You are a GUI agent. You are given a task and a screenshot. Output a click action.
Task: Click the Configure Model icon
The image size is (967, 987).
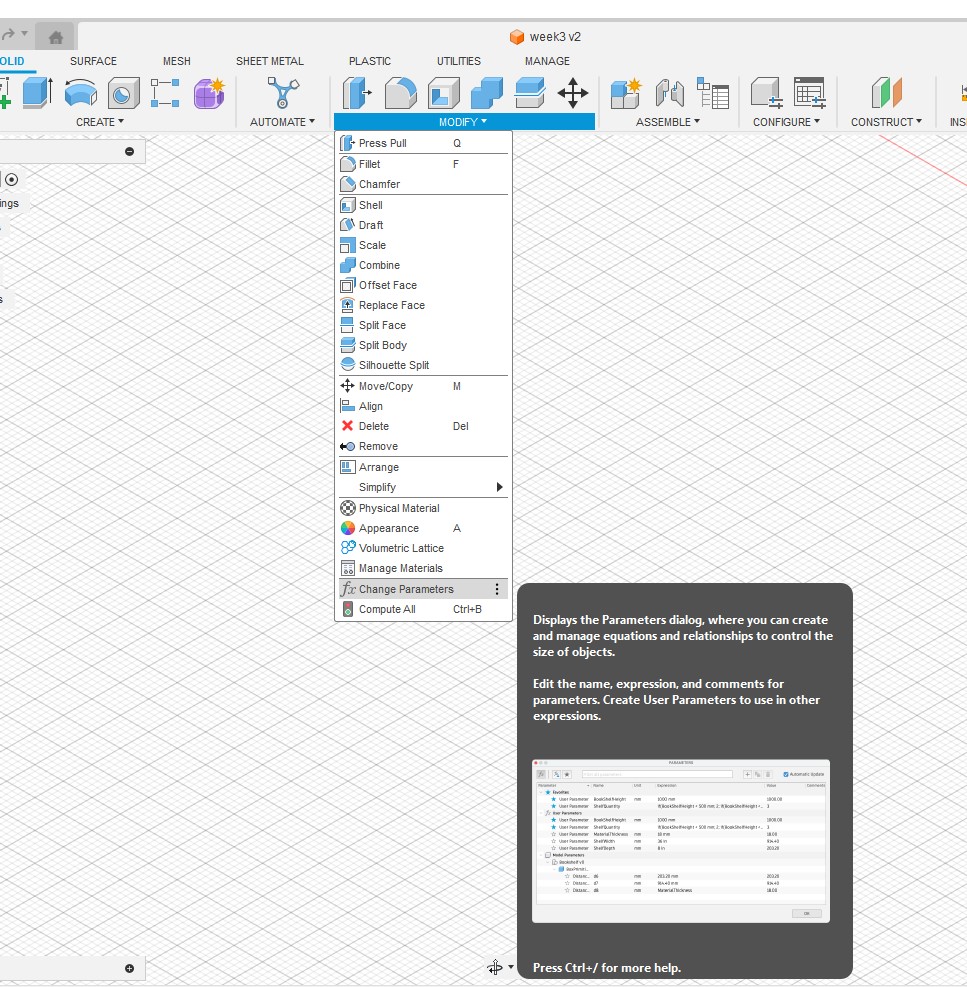click(767, 93)
